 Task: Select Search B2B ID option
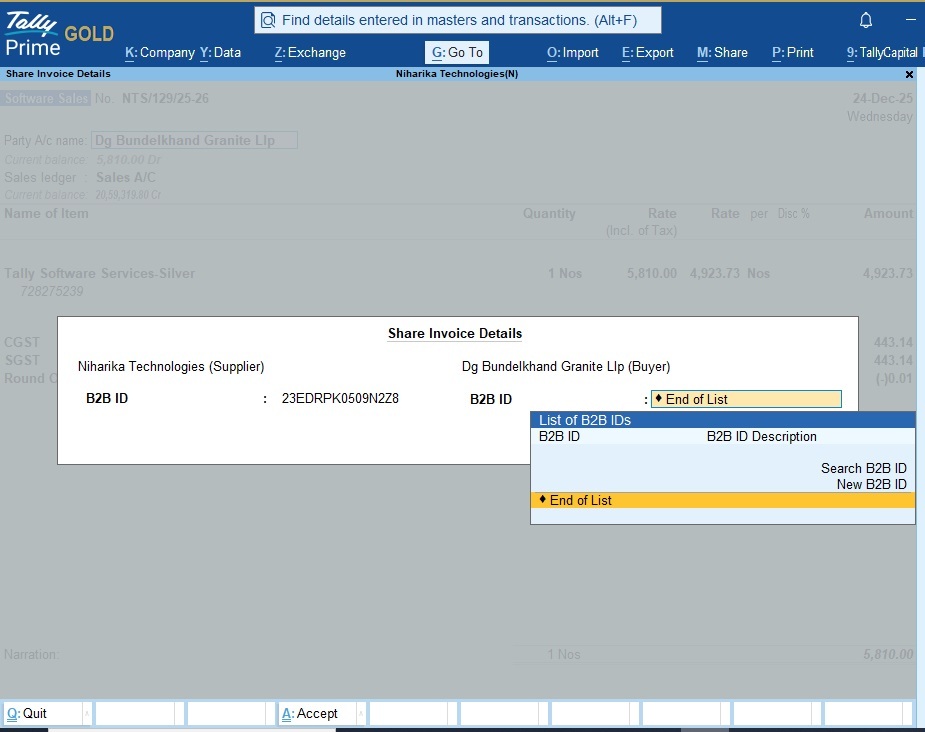pyautogui.click(x=863, y=468)
